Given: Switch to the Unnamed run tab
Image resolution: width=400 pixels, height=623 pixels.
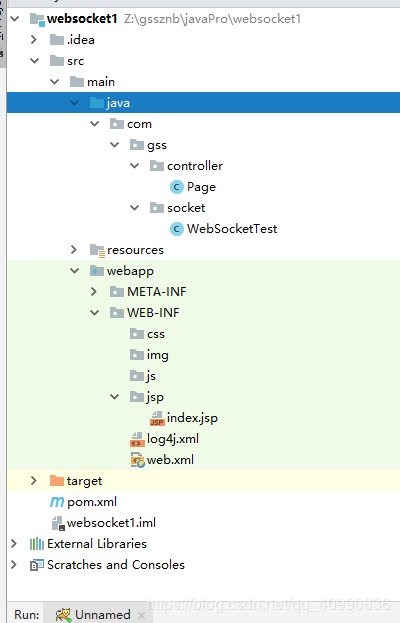Looking at the screenshot, I should (x=94, y=615).
